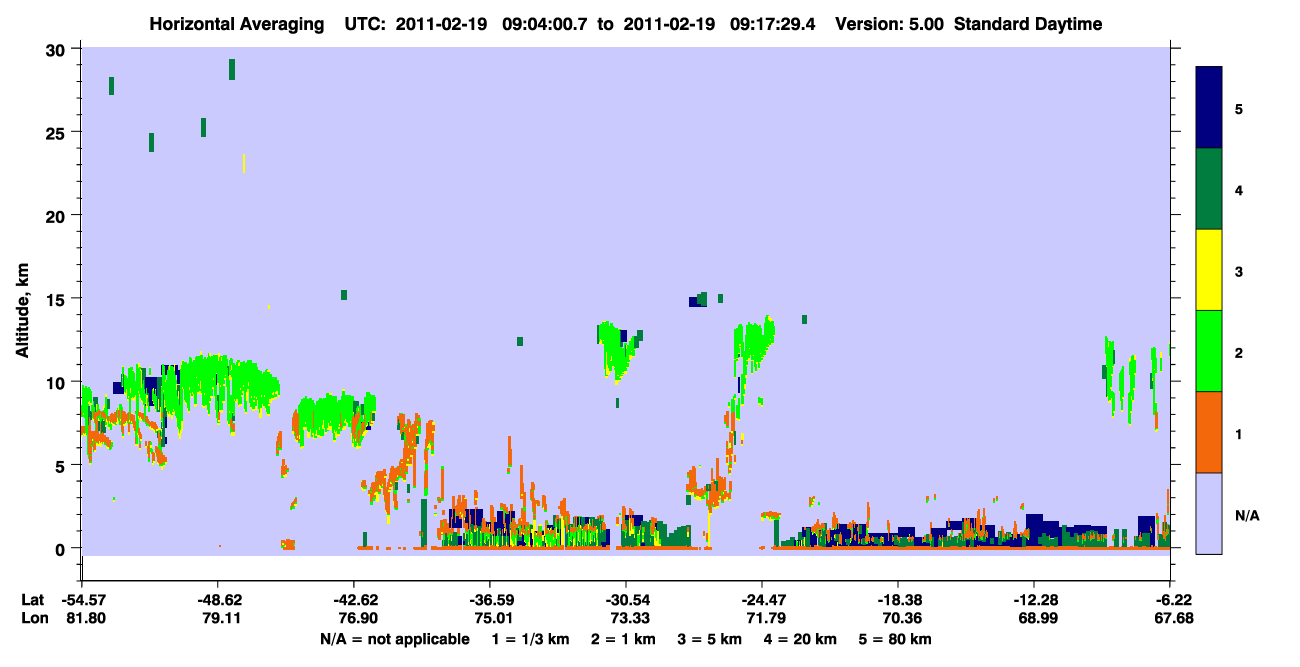This screenshot has width=1300, height=667.
Task: Click the y-axis tick label 30
Action: pos(57,49)
